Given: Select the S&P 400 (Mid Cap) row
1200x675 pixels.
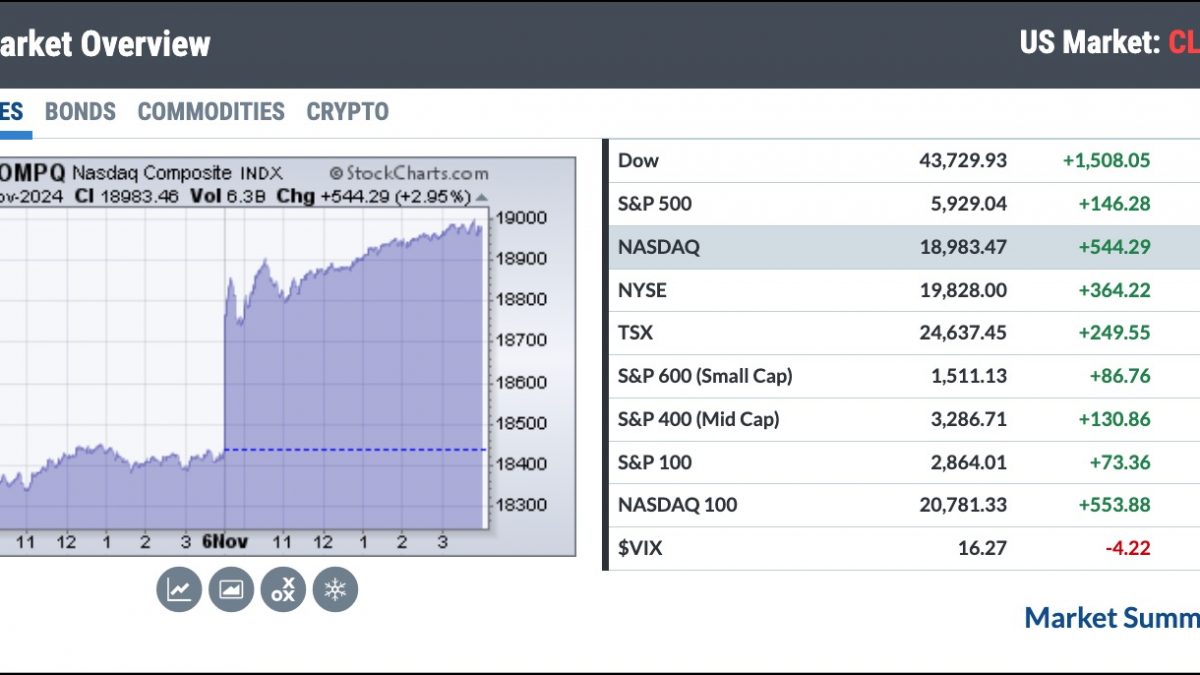Looking at the screenshot, I should (x=904, y=419).
